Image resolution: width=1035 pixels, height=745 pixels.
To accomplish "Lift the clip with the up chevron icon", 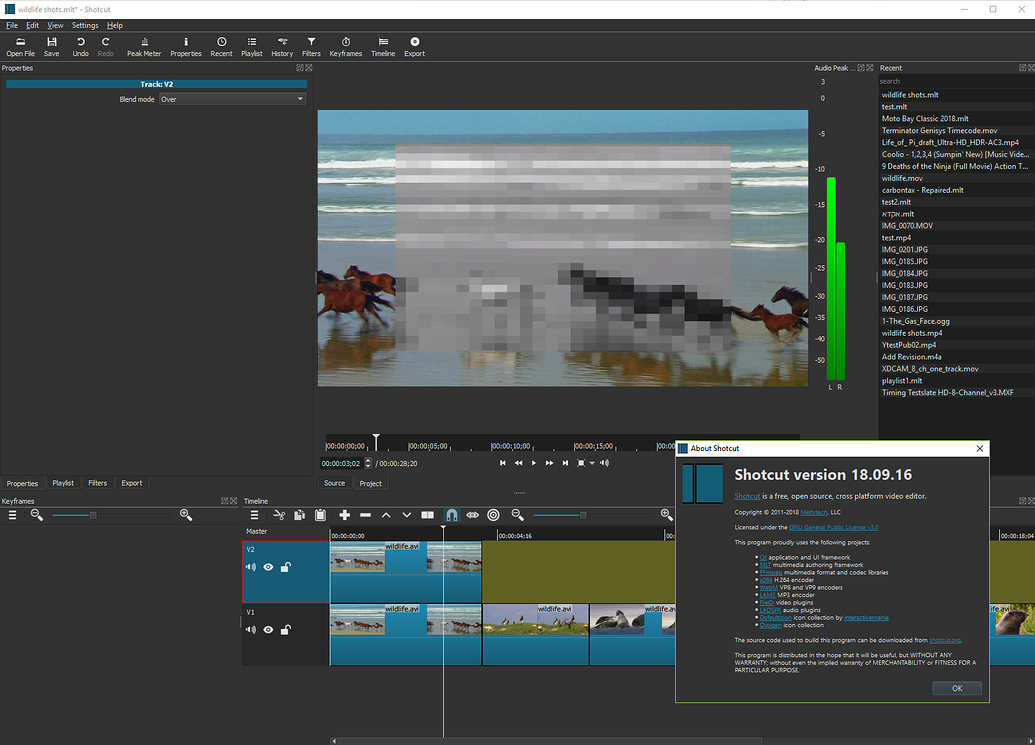I will click(386, 515).
